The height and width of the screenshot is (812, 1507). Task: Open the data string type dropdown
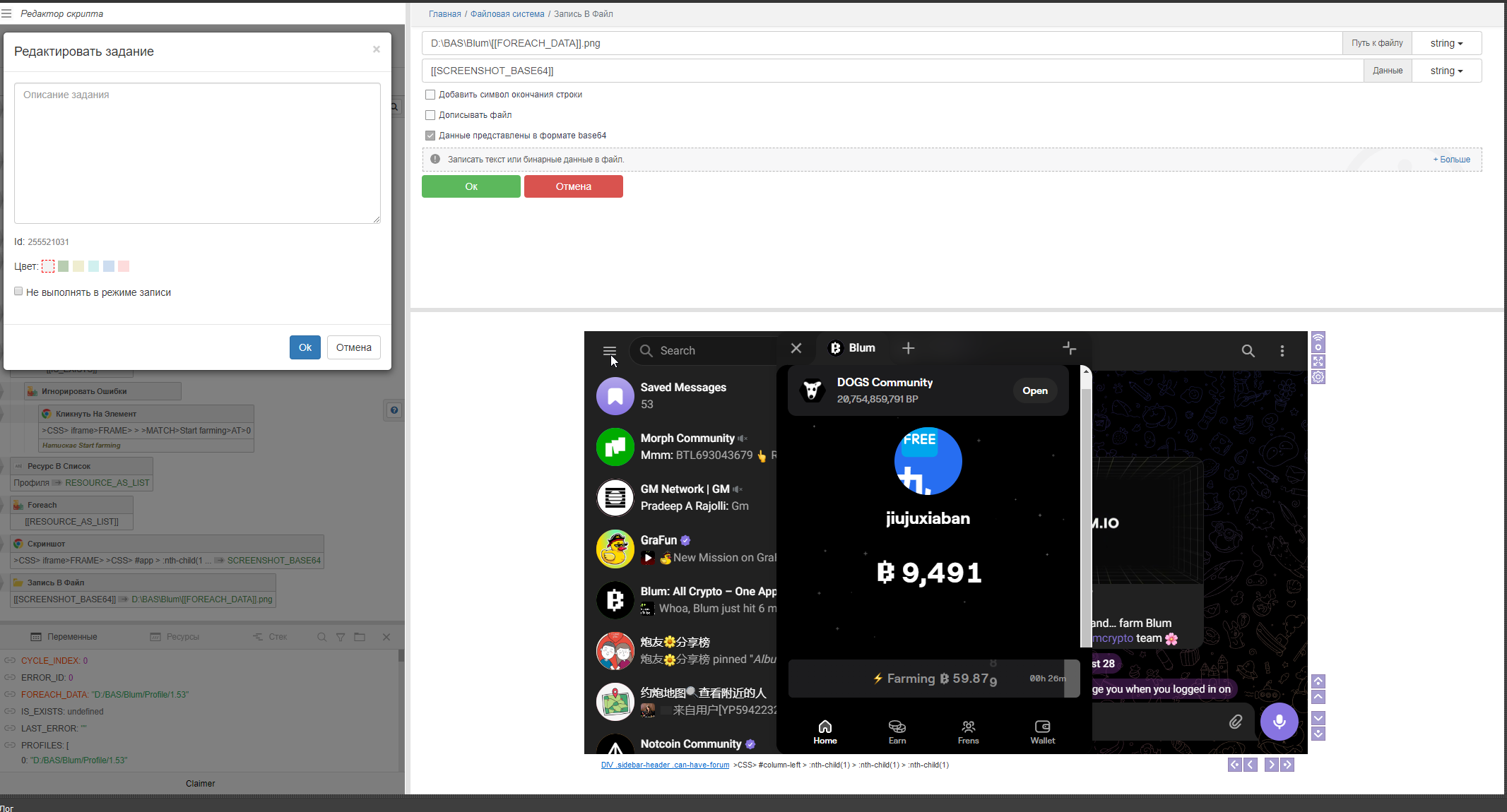[1446, 71]
